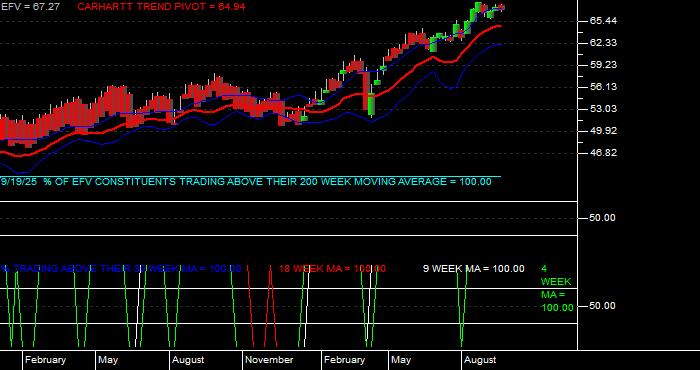This screenshot has height=370, width=700.
Task: Click the 46.82 price axis value
Action: (x=603, y=153)
